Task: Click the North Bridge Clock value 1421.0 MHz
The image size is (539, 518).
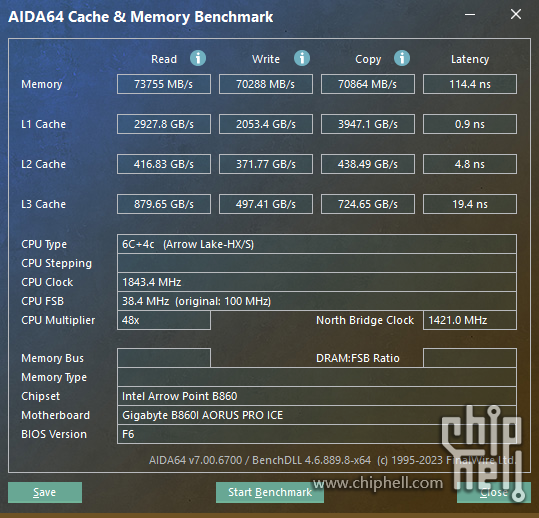Action: click(470, 320)
